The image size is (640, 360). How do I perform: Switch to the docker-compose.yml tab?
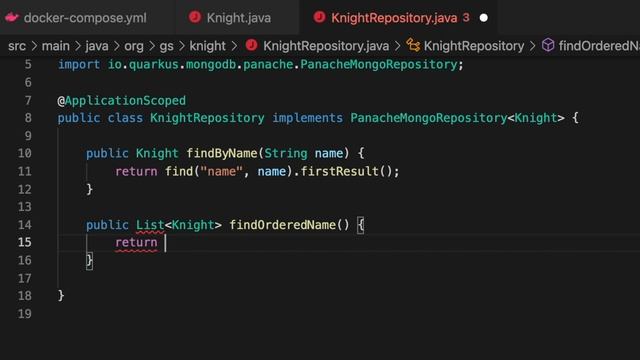(85, 18)
